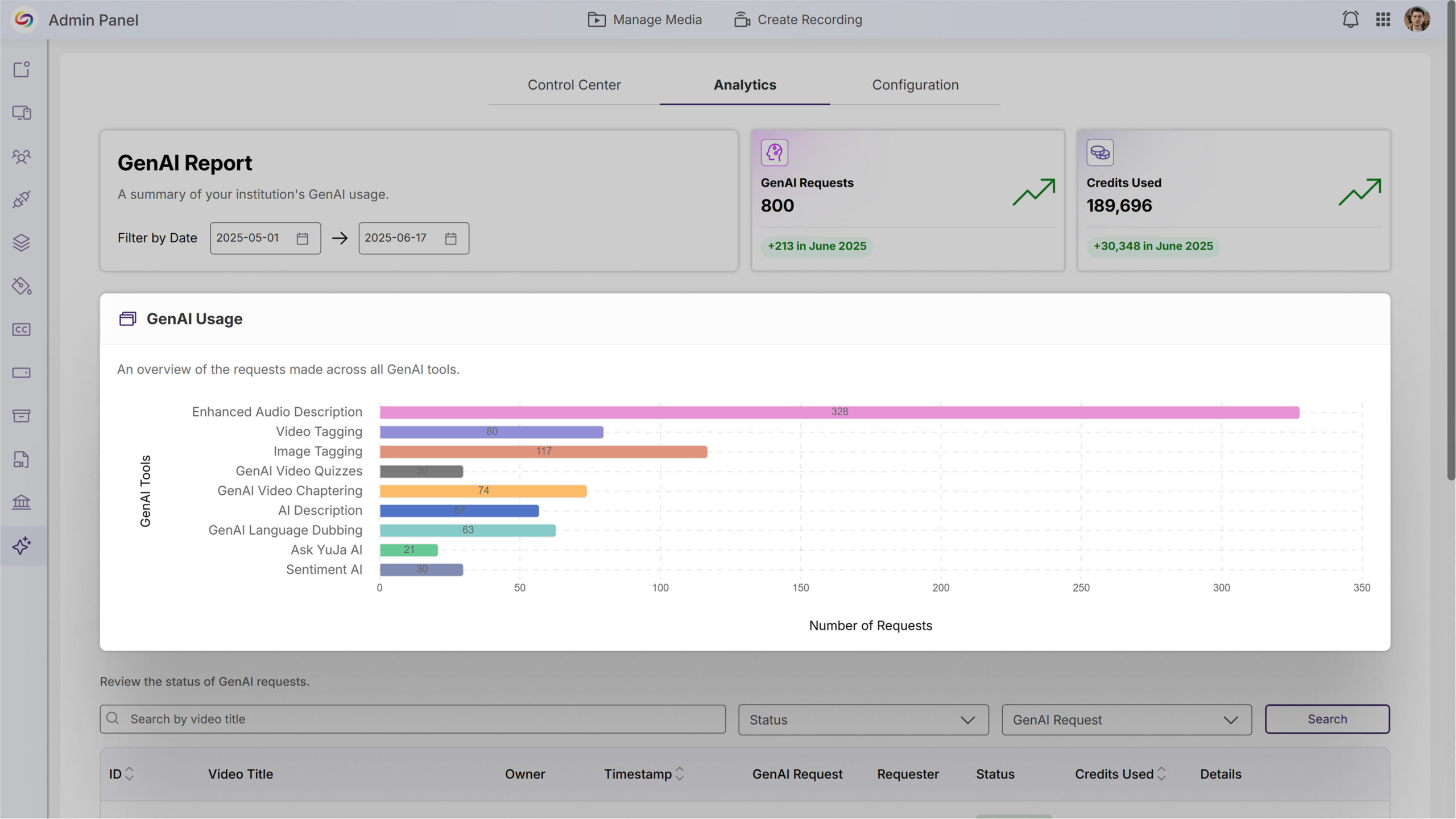Viewport: 1456px width, 819px height.
Task: Open the closed captions CC sidebar icon
Action: pos(22,329)
